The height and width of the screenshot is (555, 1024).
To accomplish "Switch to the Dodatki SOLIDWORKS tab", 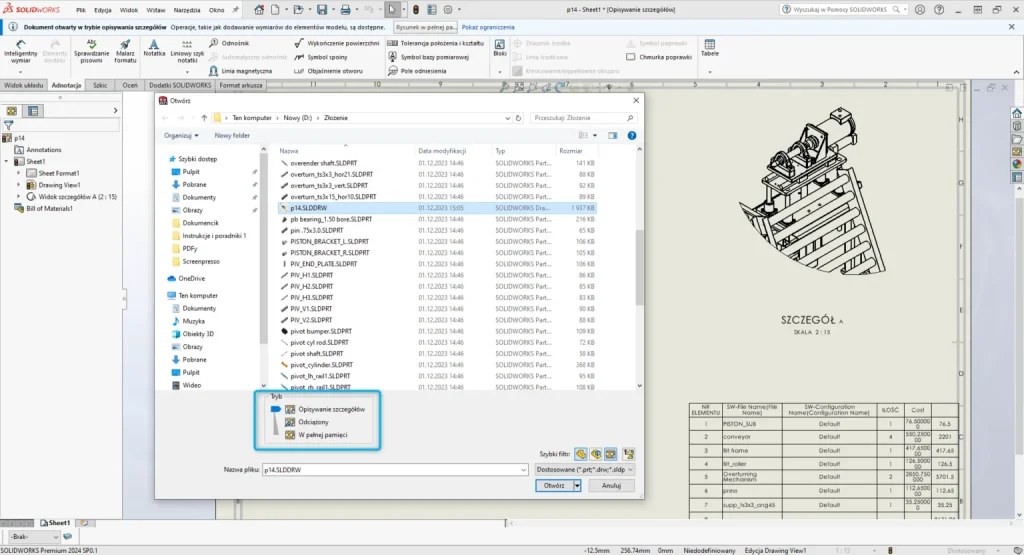I will [180, 85].
